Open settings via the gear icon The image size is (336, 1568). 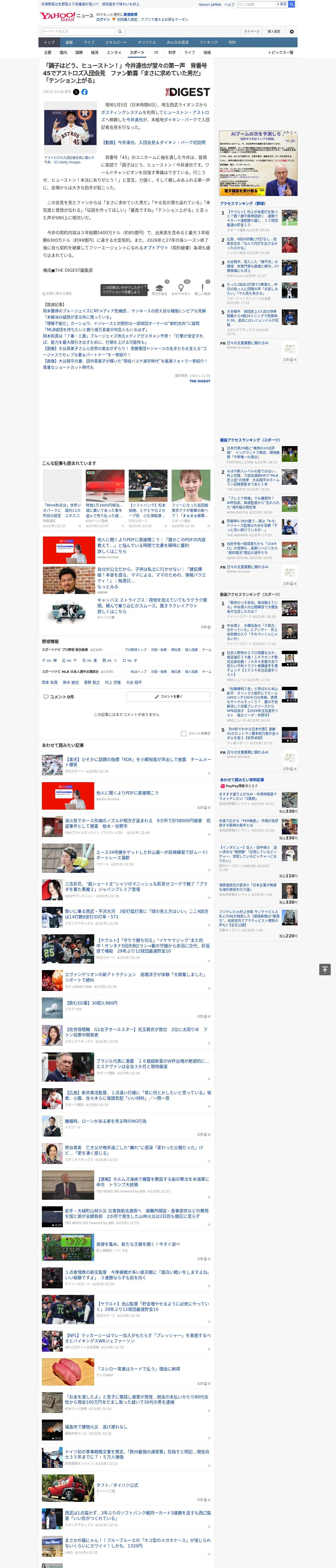[x=292, y=32]
